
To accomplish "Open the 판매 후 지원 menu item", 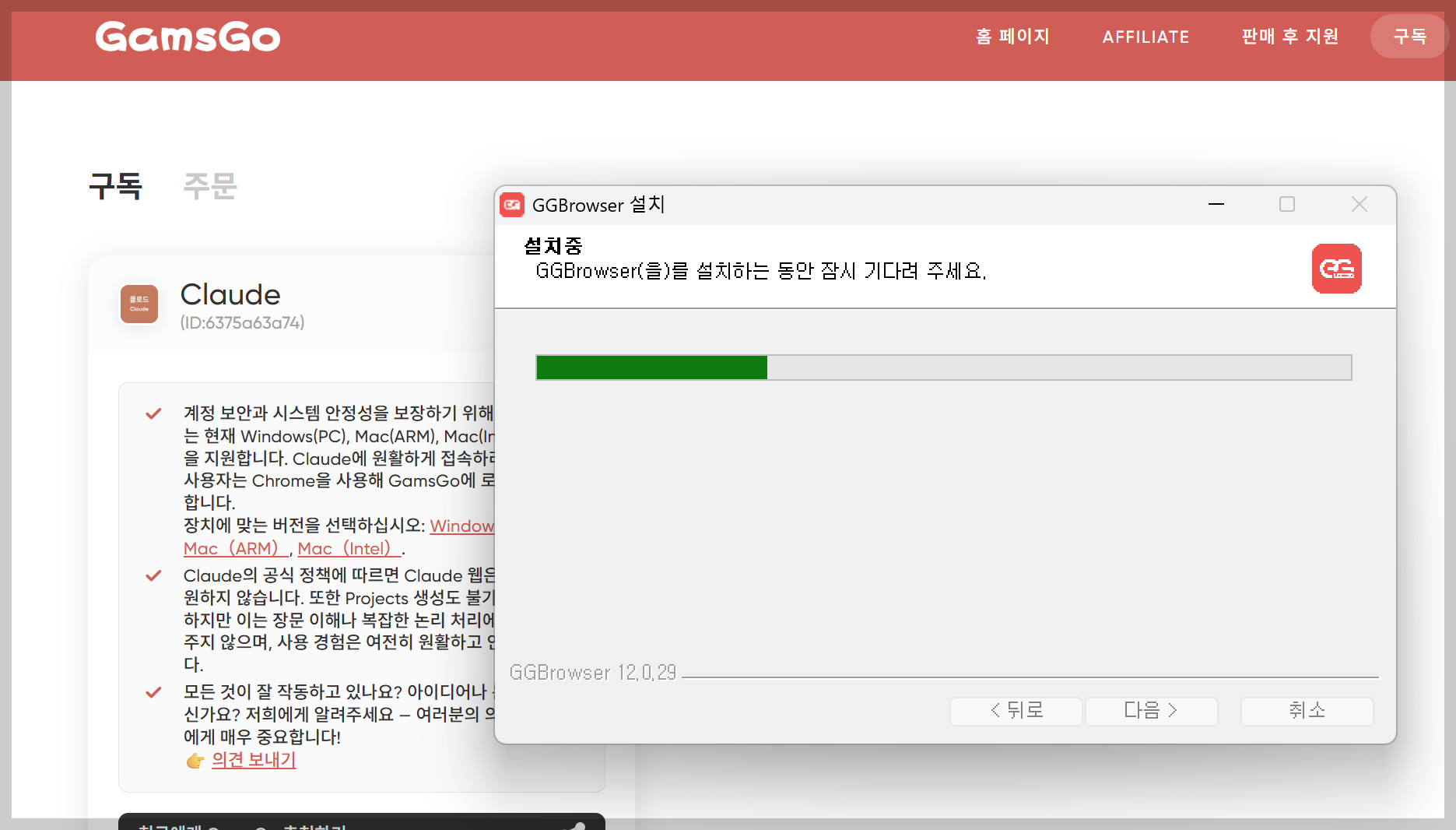I will (x=1289, y=37).
